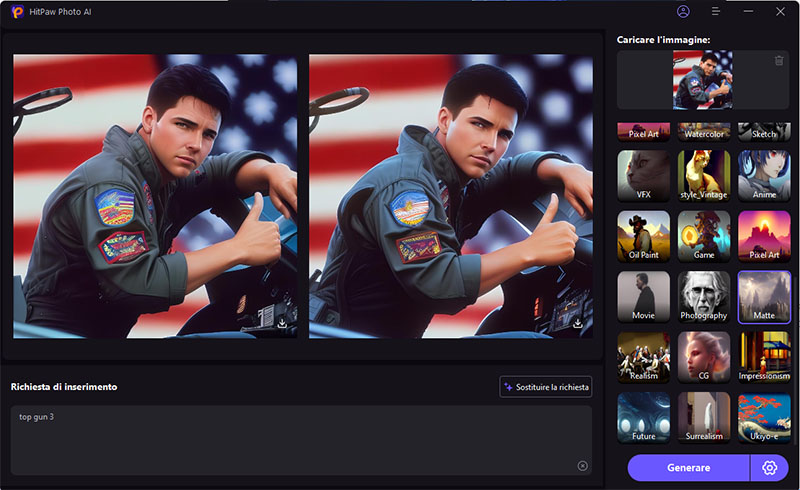This screenshot has width=800, height=490.
Task: Open the hamburger menu in title bar
Action: click(715, 12)
